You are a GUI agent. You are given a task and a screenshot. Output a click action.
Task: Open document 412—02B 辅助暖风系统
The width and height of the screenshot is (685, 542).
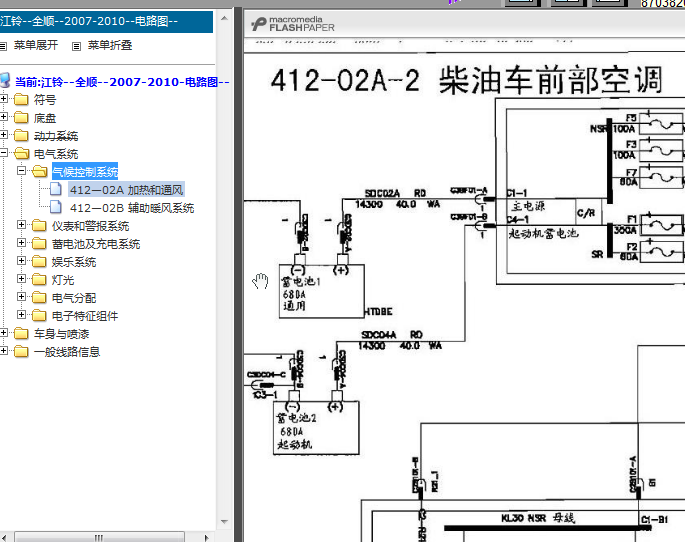click(x=132, y=208)
